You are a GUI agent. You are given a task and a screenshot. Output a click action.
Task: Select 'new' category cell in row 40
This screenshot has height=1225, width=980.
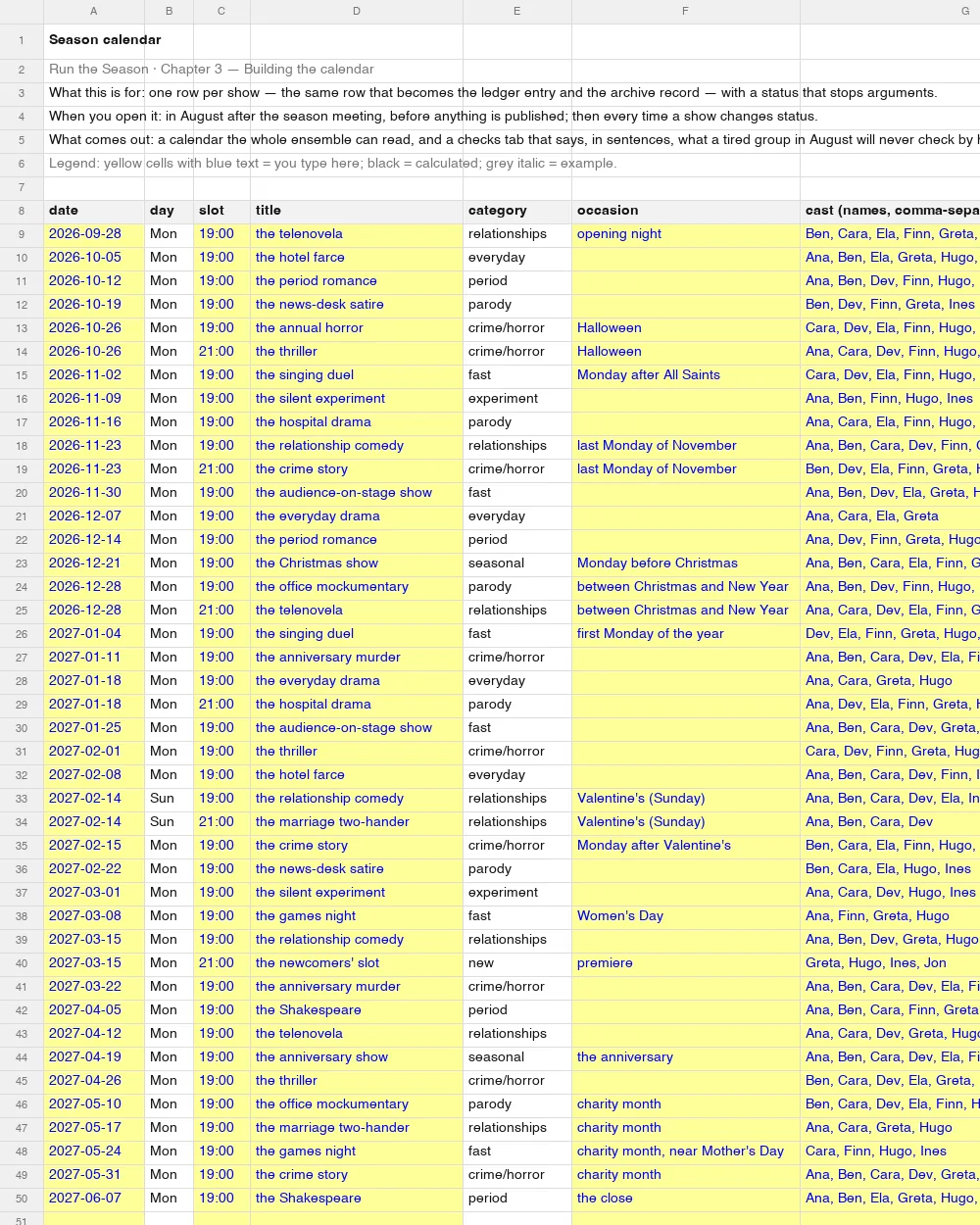tap(517, 963)
